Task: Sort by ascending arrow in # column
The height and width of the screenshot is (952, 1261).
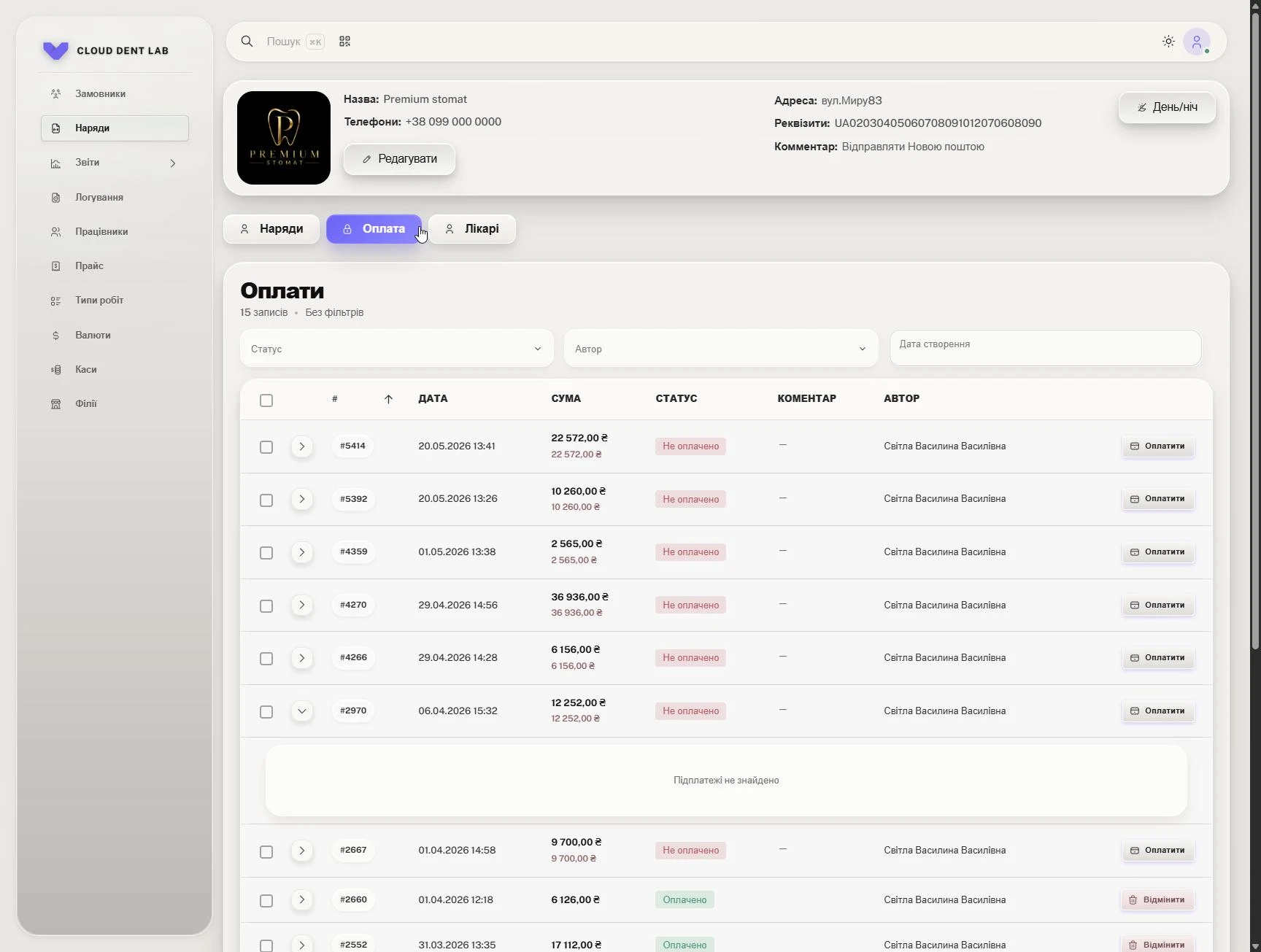Action: point(388,399)
